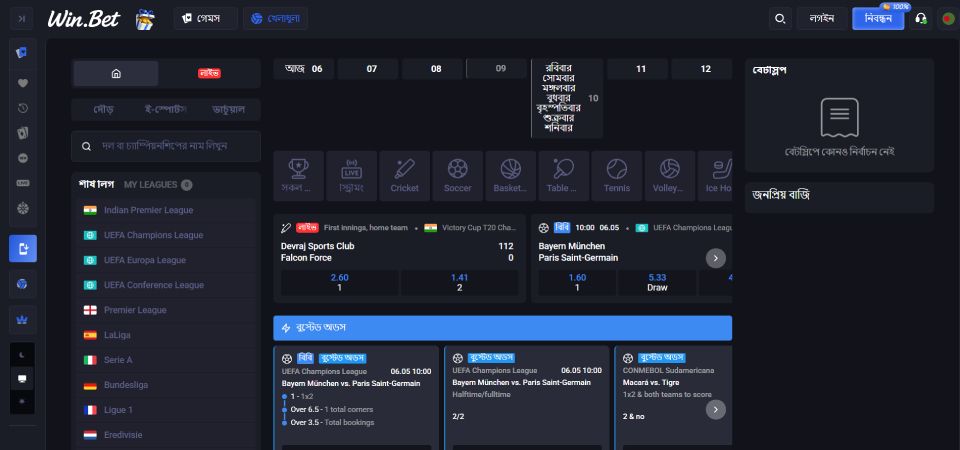Open UEFA Europa League
This screenshot has width=960, height=450.
click(166, 260)
